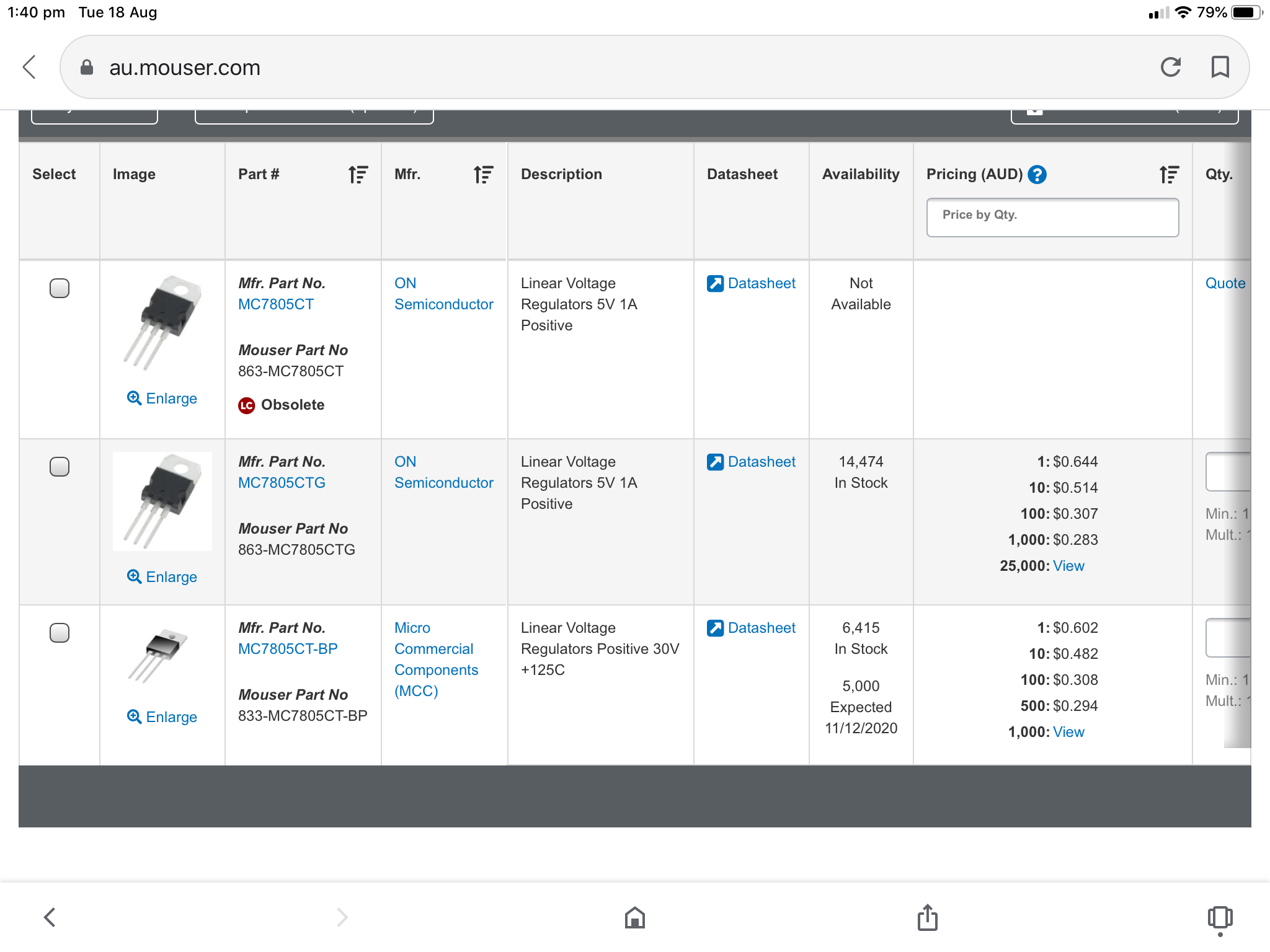Click datasheet icon for MC7805CTG
The width and height of the screenshot is (1270, 952).
point(715,462)
